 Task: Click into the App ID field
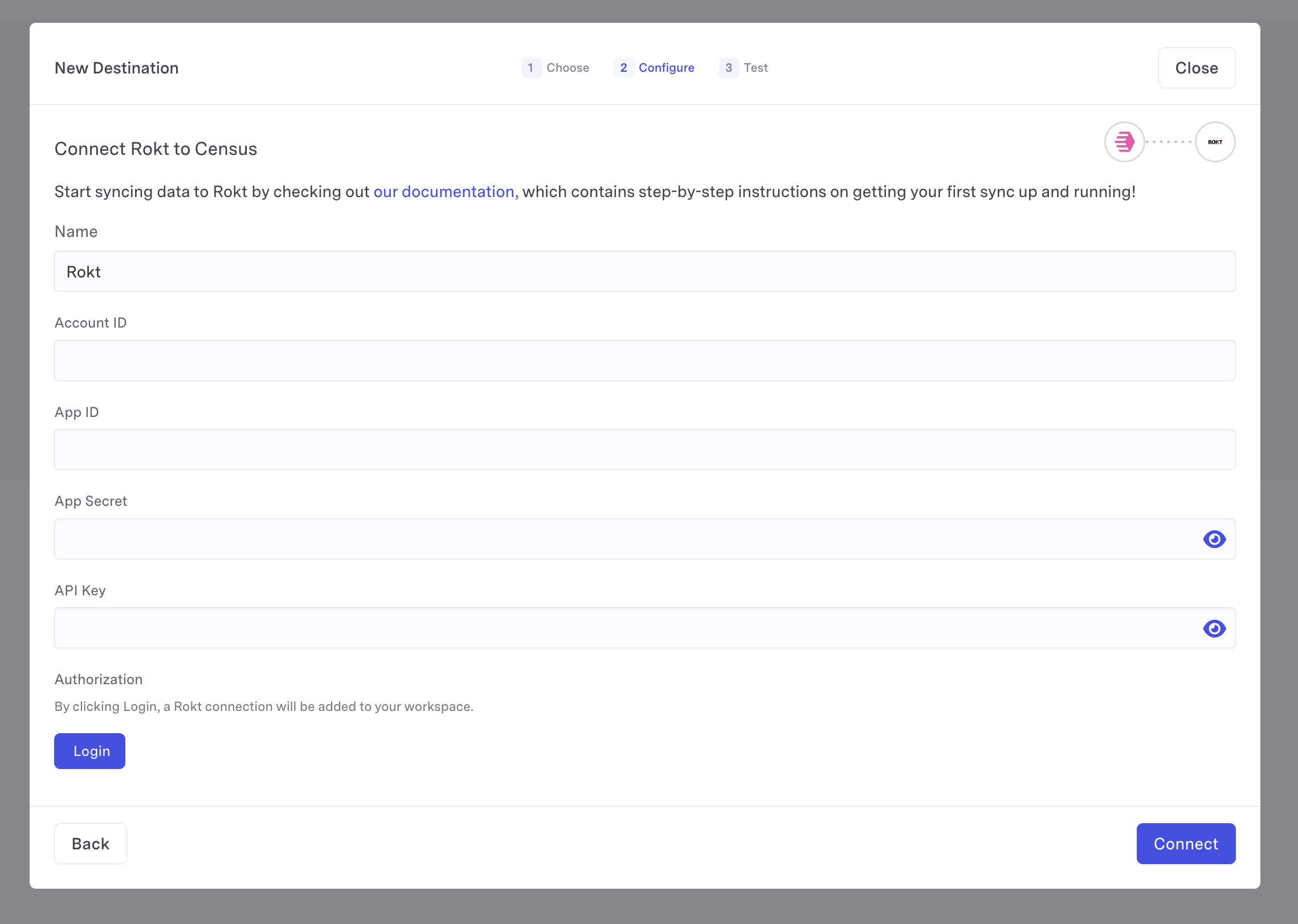click(x=645, y=449)
